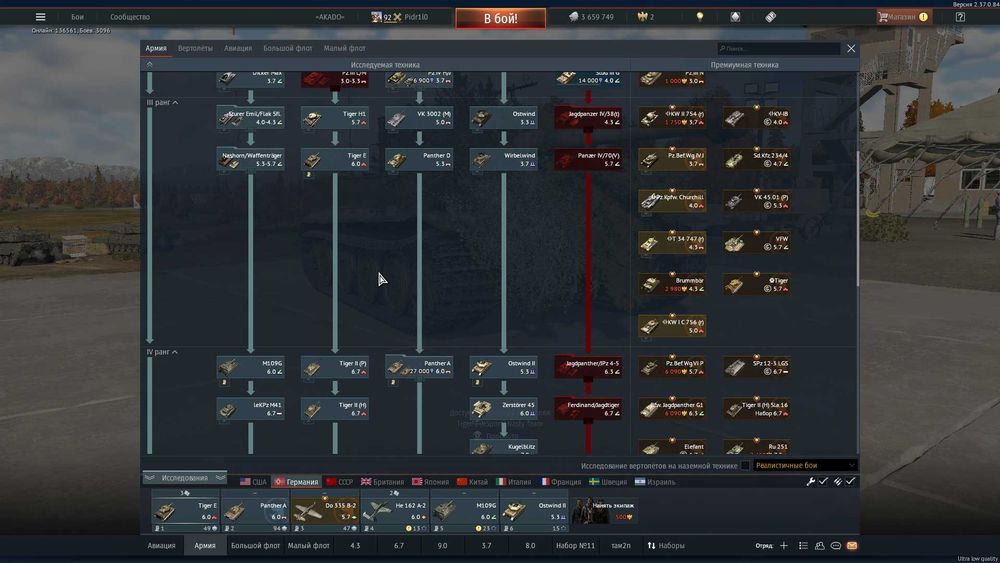Select Ostwind in the tree
1000x563 pixels.
pos(504,118)
